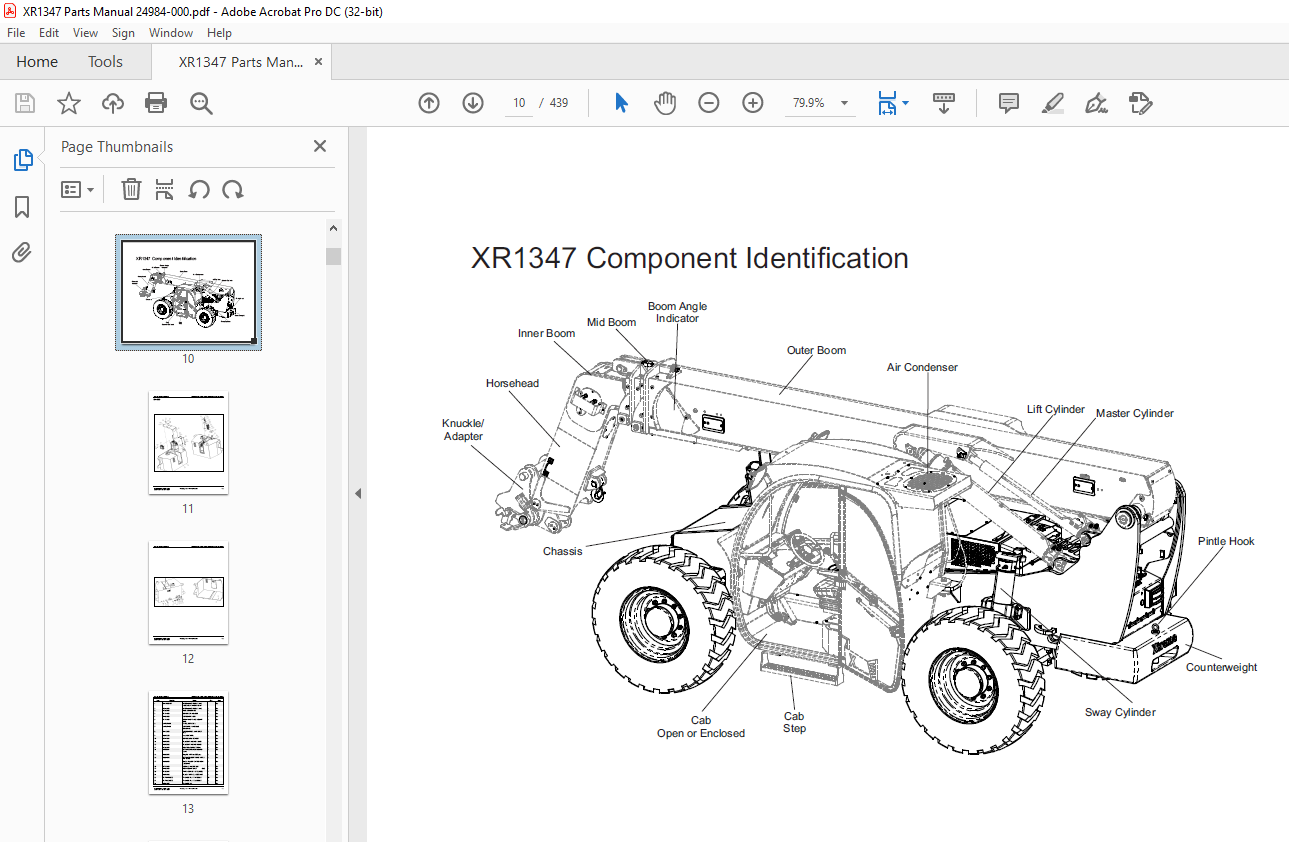Open thumbnails options menu dropdown

[78, 189]
